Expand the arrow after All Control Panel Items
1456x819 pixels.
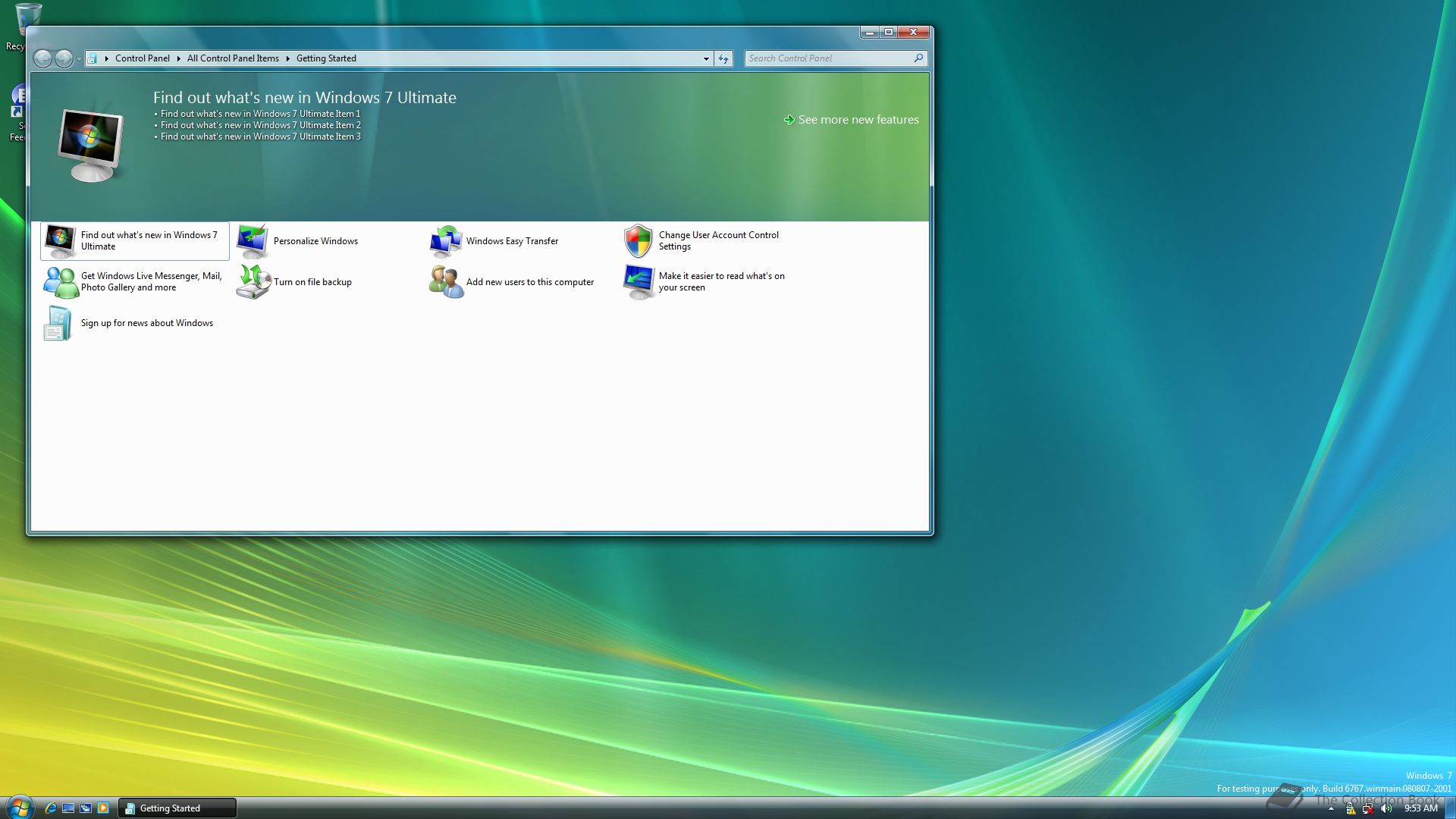coord(288,58)
